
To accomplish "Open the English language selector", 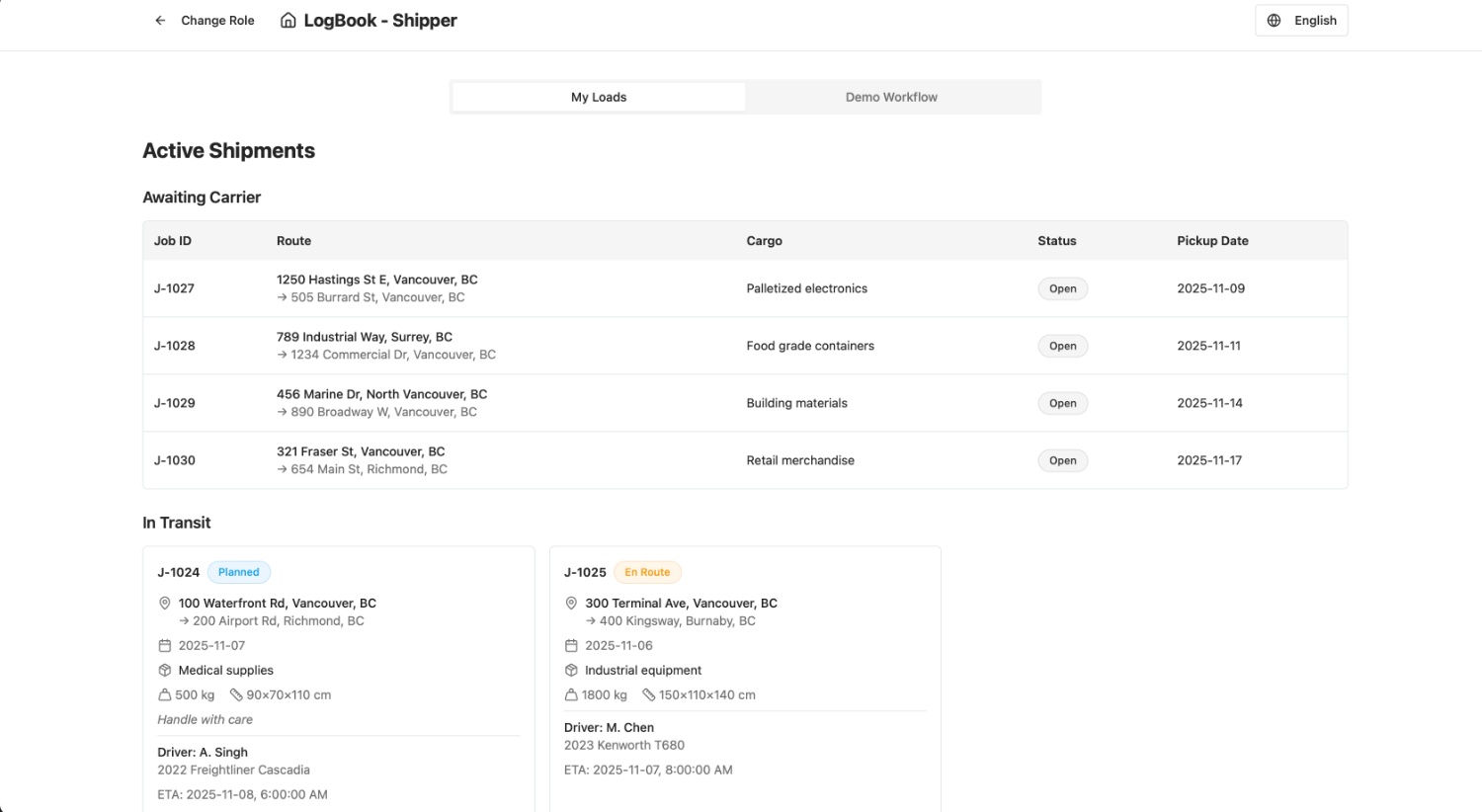I will tap(1301, 21).
